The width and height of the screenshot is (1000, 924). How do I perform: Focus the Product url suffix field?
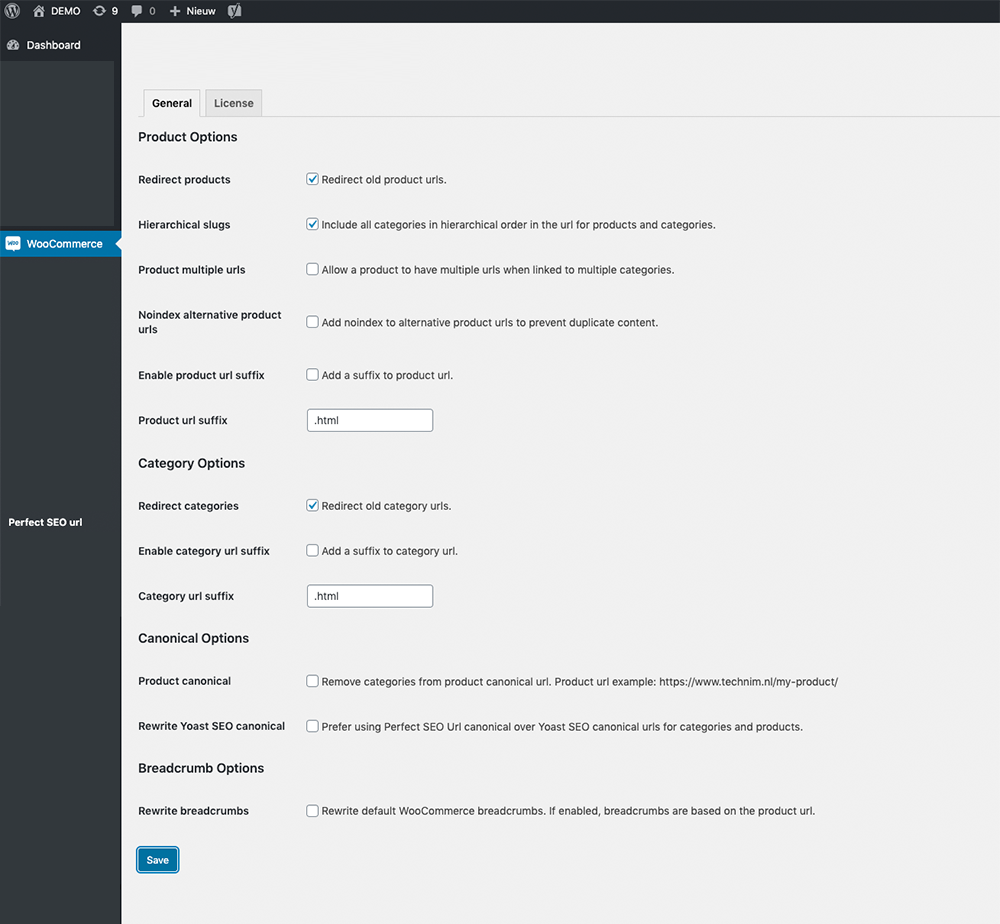tap(370, 420)
